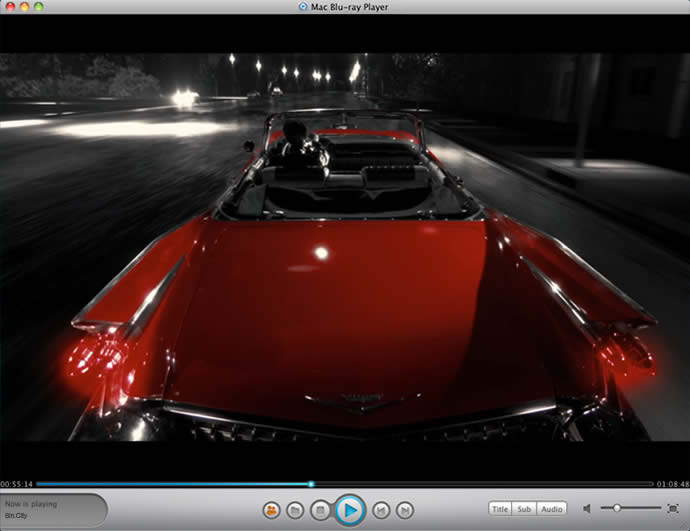Minimize the player with yellow button
This screenshot has width=690, height=531.
tap(24, 7)
